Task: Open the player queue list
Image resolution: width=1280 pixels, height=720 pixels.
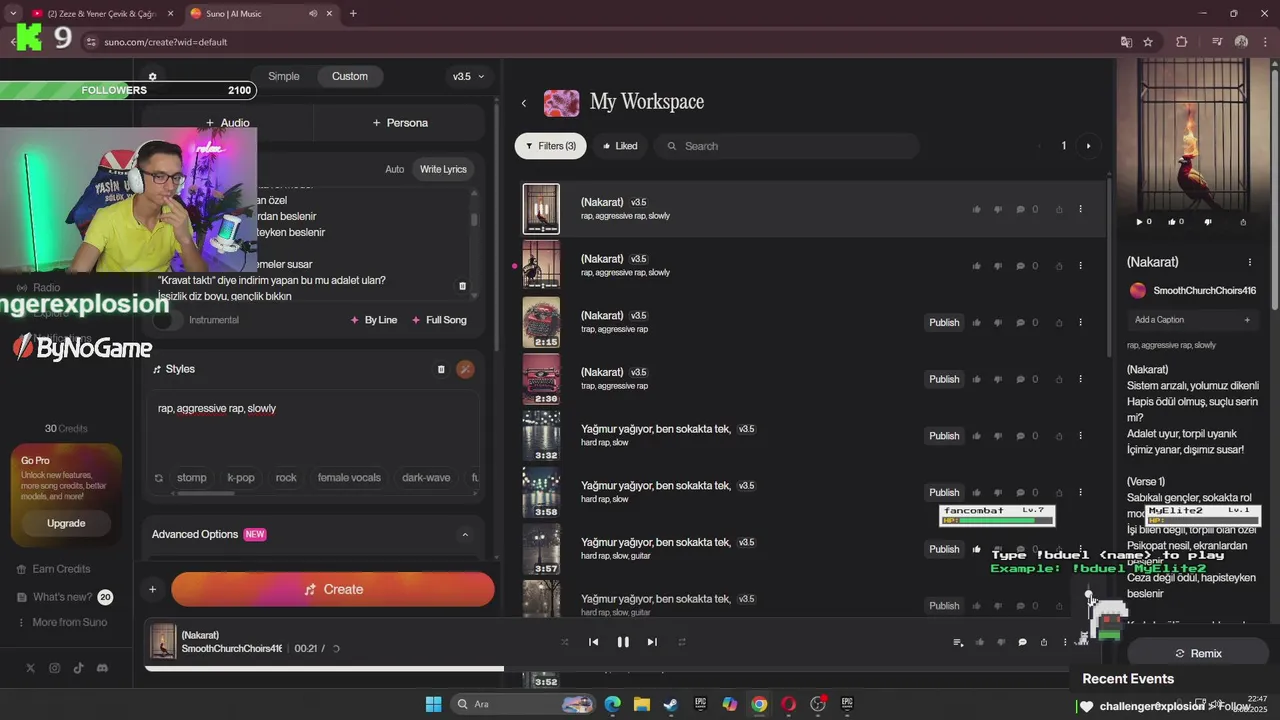Action: pyautogui.click(x=958, y=642)
